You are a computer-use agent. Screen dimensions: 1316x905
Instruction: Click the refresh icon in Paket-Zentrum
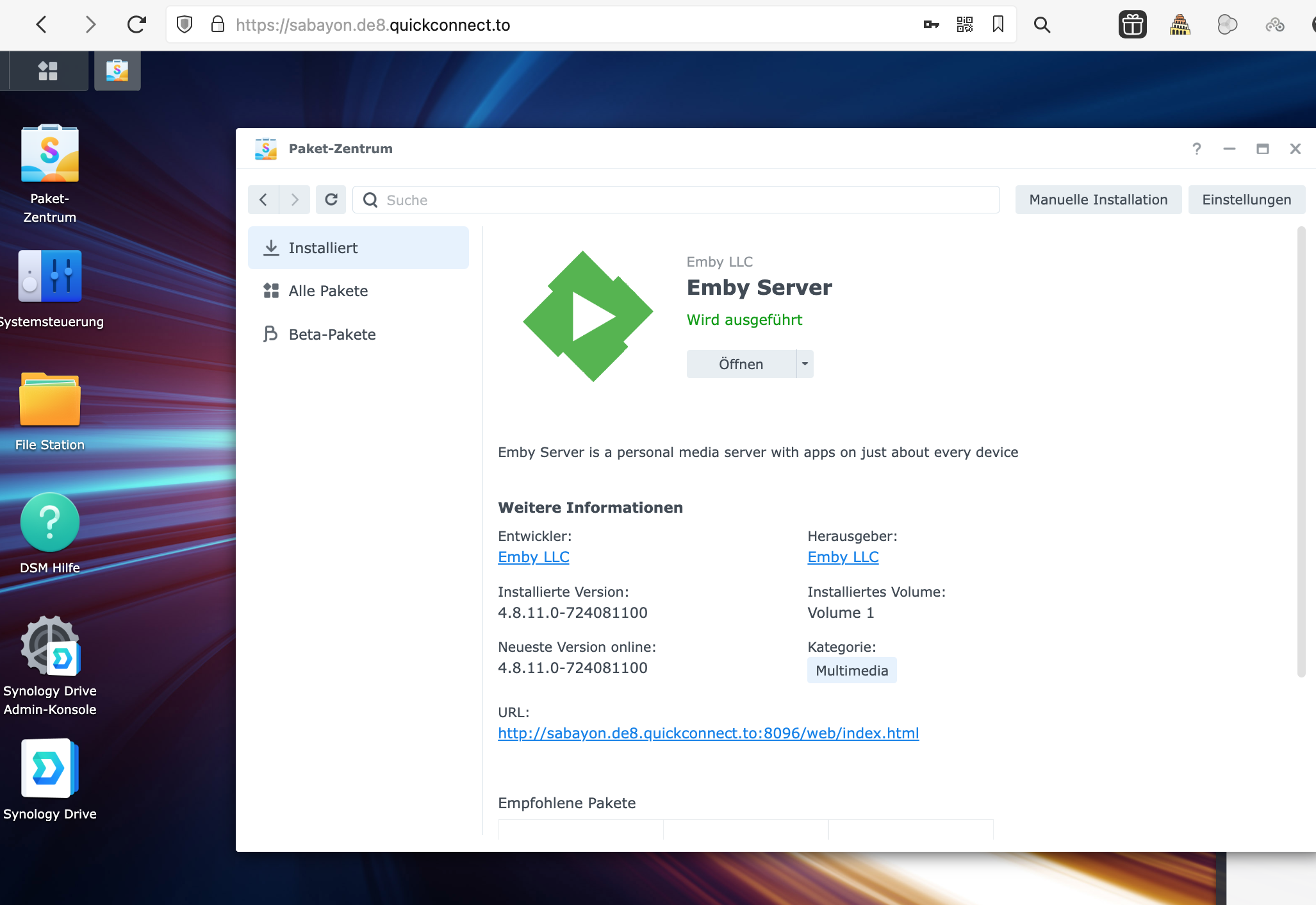pyautogui.click(x=331, y=199)
